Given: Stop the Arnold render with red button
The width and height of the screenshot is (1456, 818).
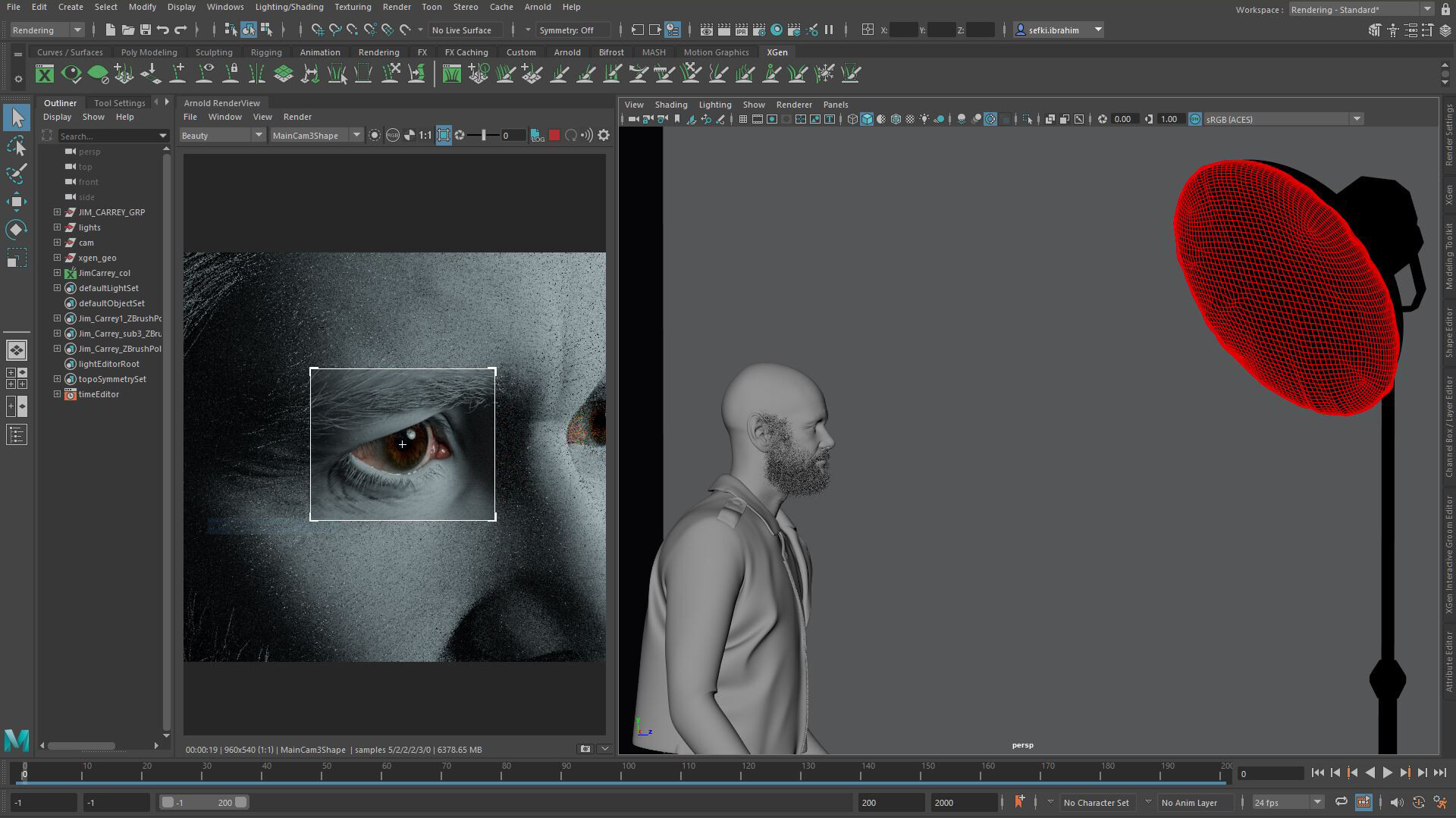Looking at the screenshot, I should [x=554, y=136].
